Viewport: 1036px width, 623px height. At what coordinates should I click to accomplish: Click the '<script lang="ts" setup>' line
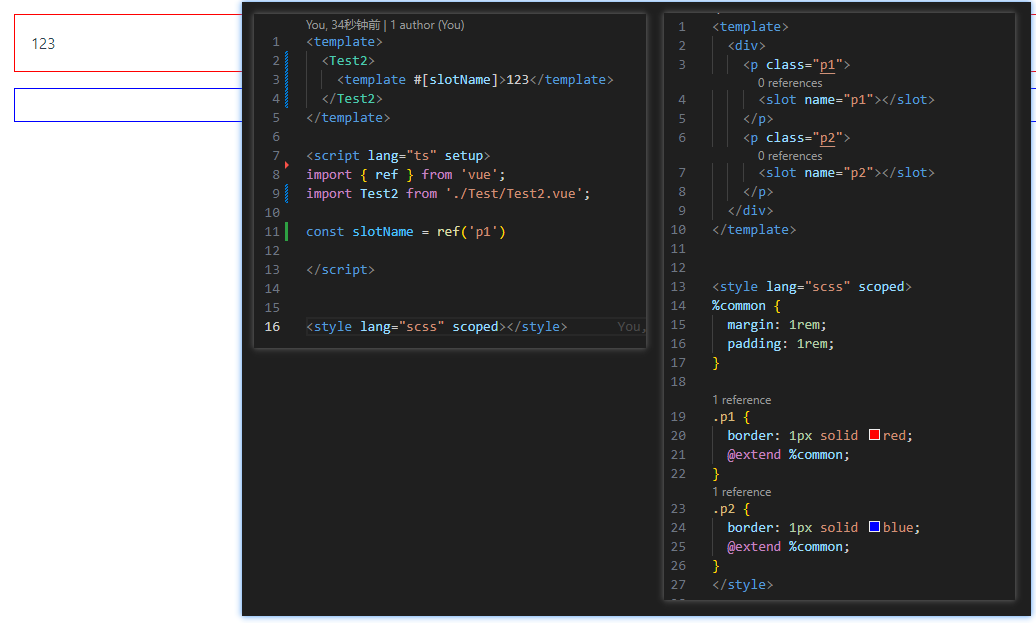[x=398, y=155]
